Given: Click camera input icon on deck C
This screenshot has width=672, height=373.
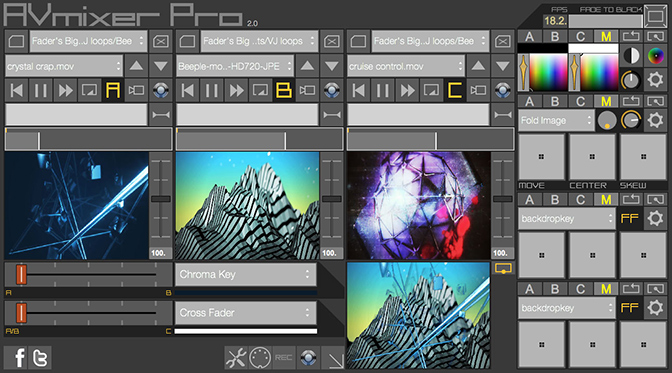Looking at the screenshot, I should 478,90.
